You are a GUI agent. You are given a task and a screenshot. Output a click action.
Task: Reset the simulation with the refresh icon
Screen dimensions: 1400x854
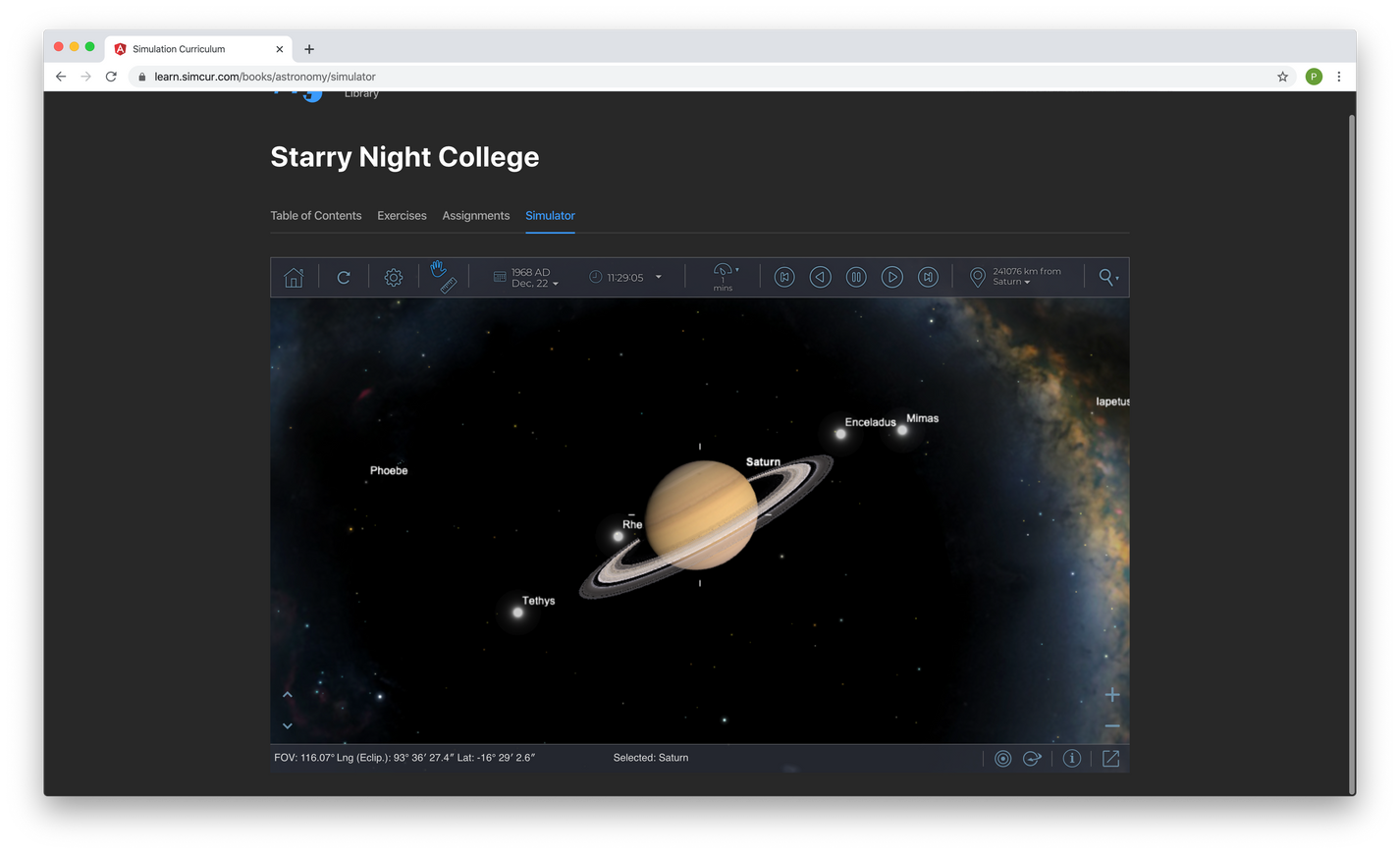[344, 277]
